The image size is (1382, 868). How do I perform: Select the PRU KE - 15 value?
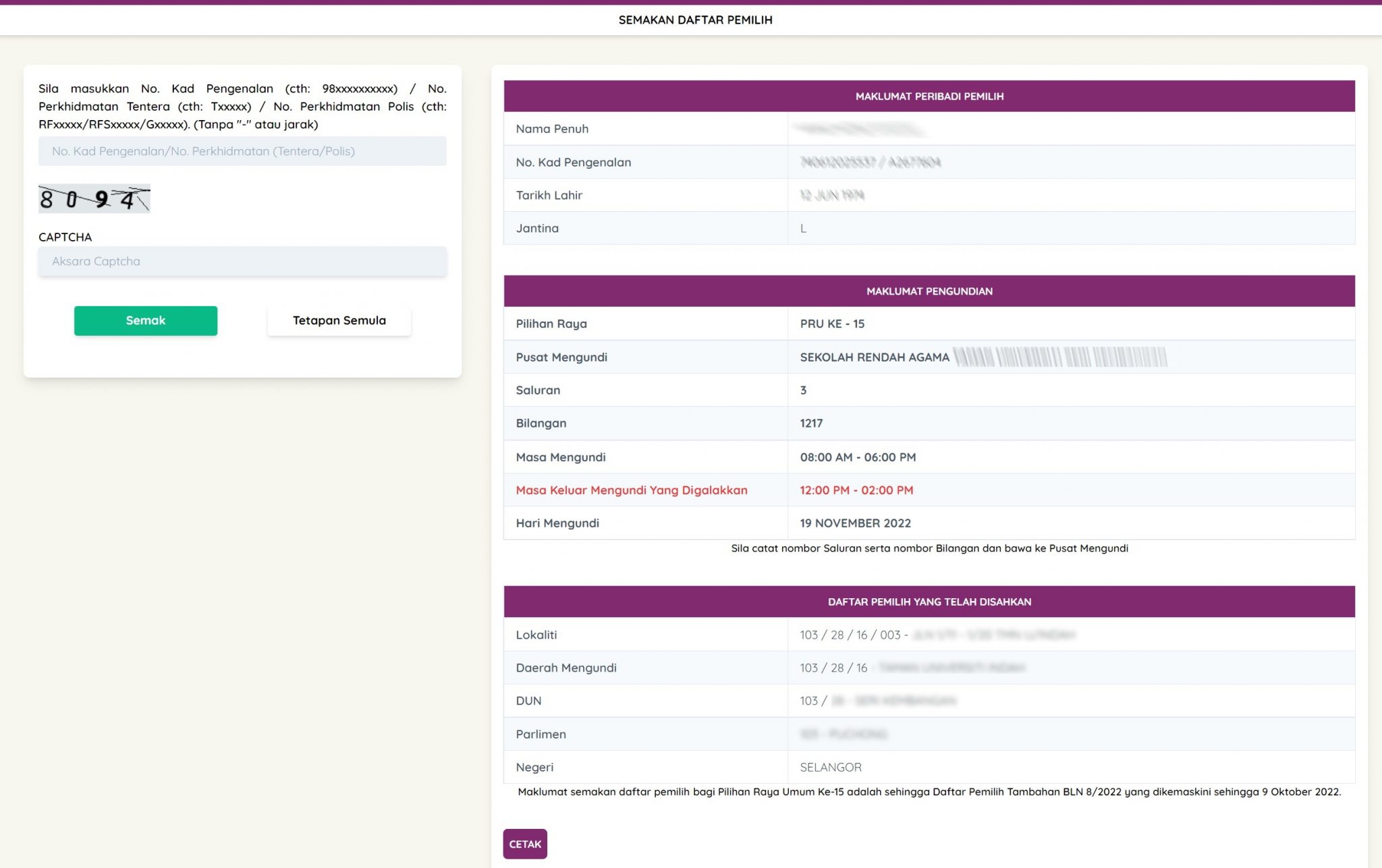coord(831,324)
